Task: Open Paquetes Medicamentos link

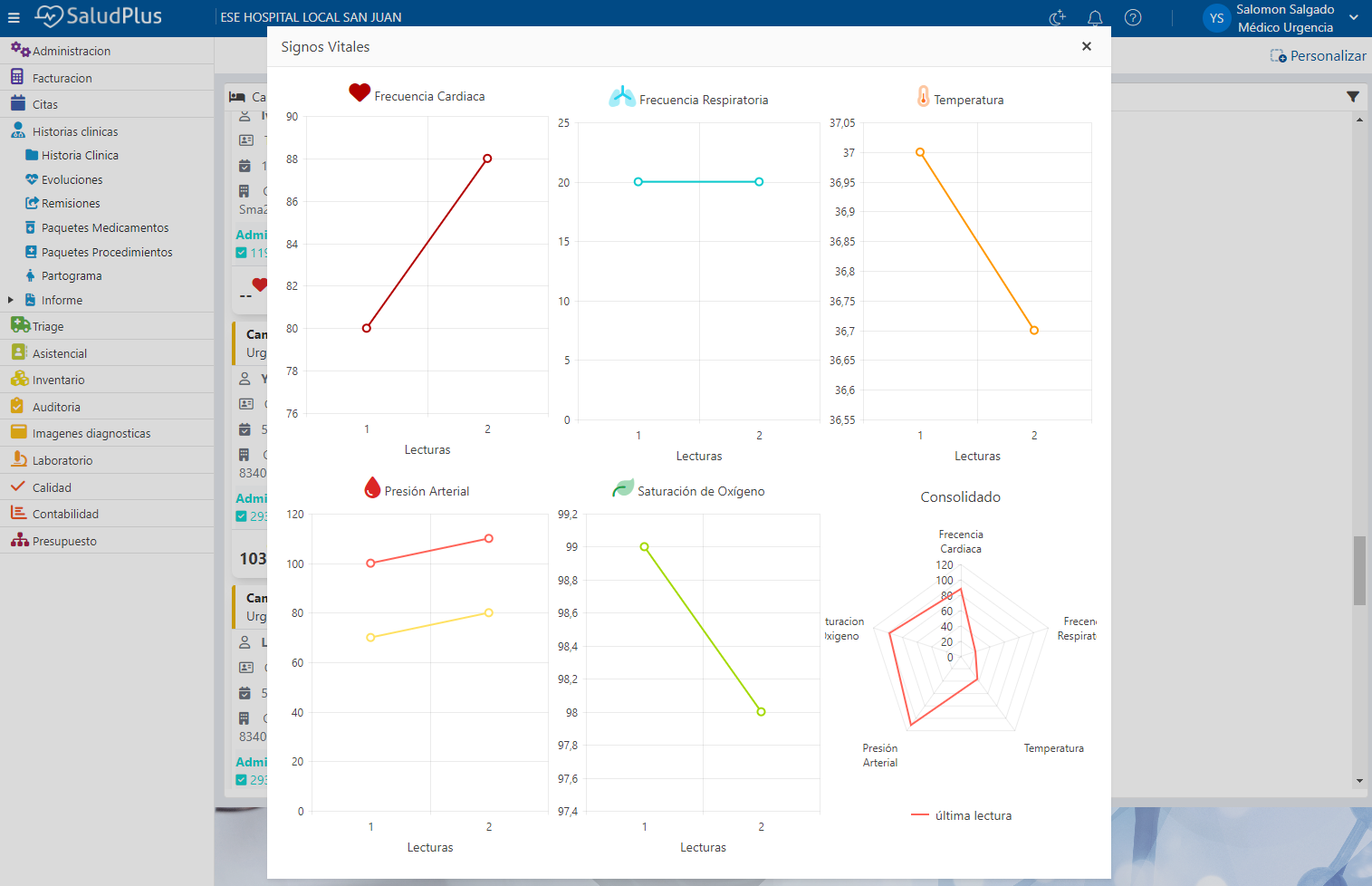Action: pos(105,227)
